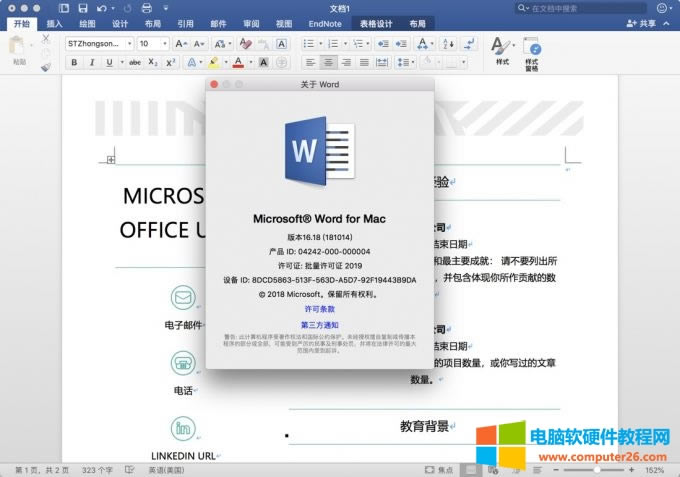Click the document search field
Viewport: 680px width, 477px height.
pos(580,8)
